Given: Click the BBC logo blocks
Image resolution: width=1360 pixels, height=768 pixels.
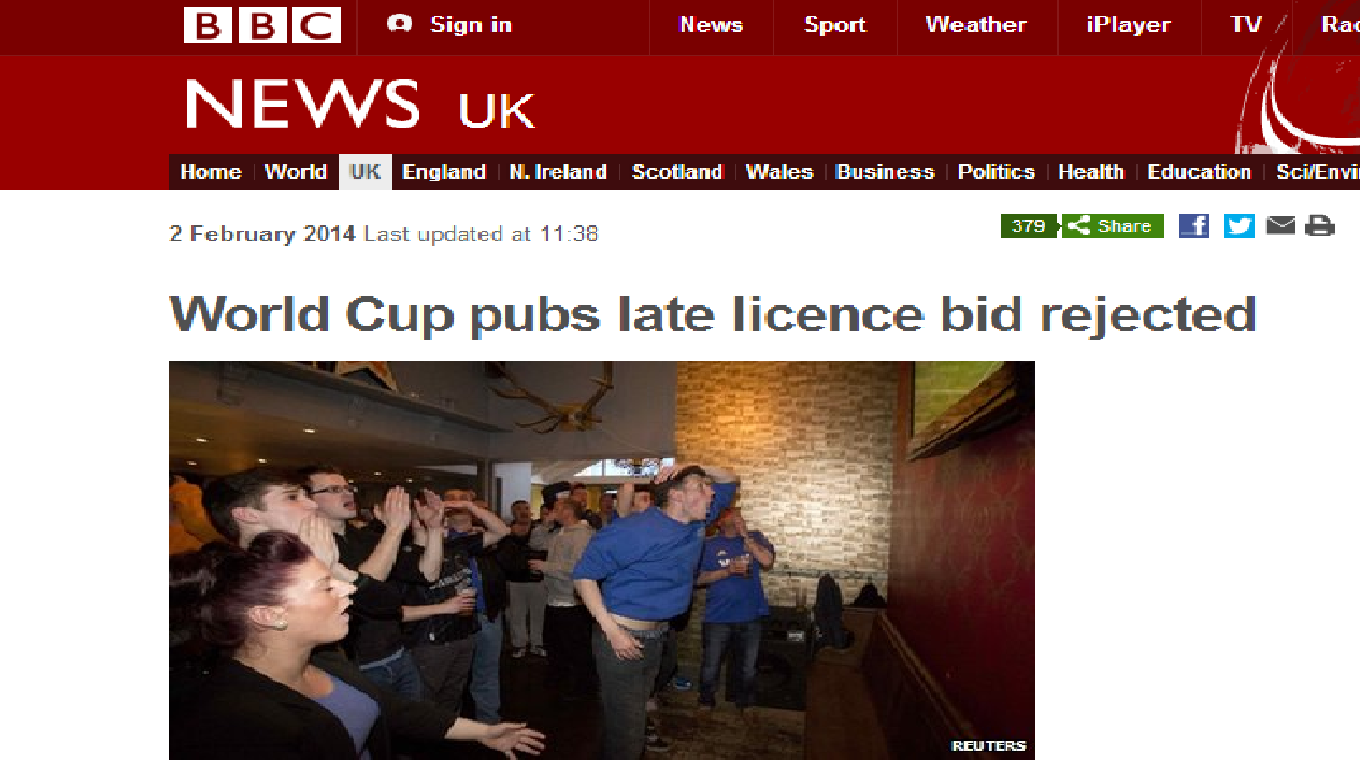Looking at the screenshot, I should pos(262,25).
